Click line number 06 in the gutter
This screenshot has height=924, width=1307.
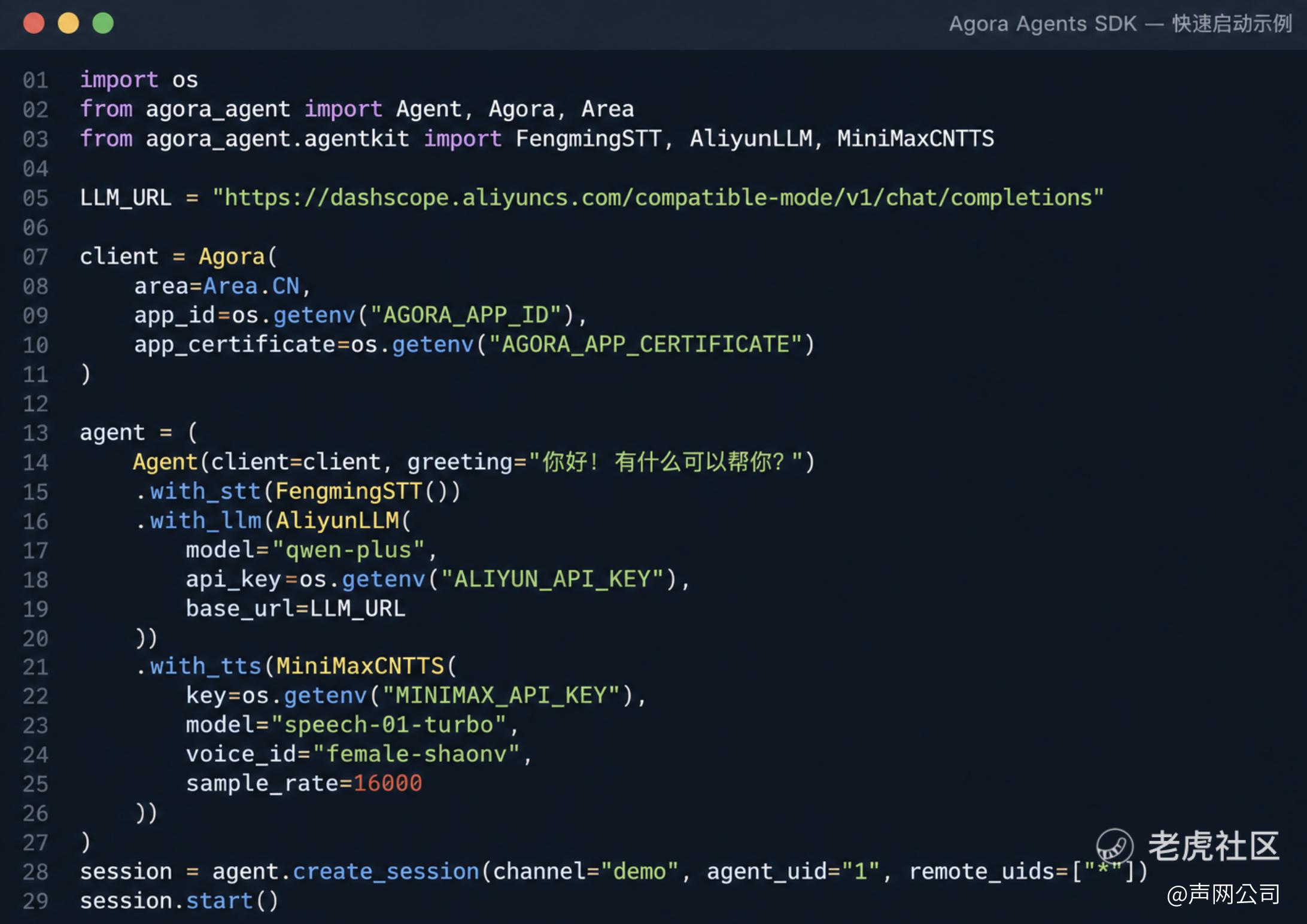pos(35,227)
